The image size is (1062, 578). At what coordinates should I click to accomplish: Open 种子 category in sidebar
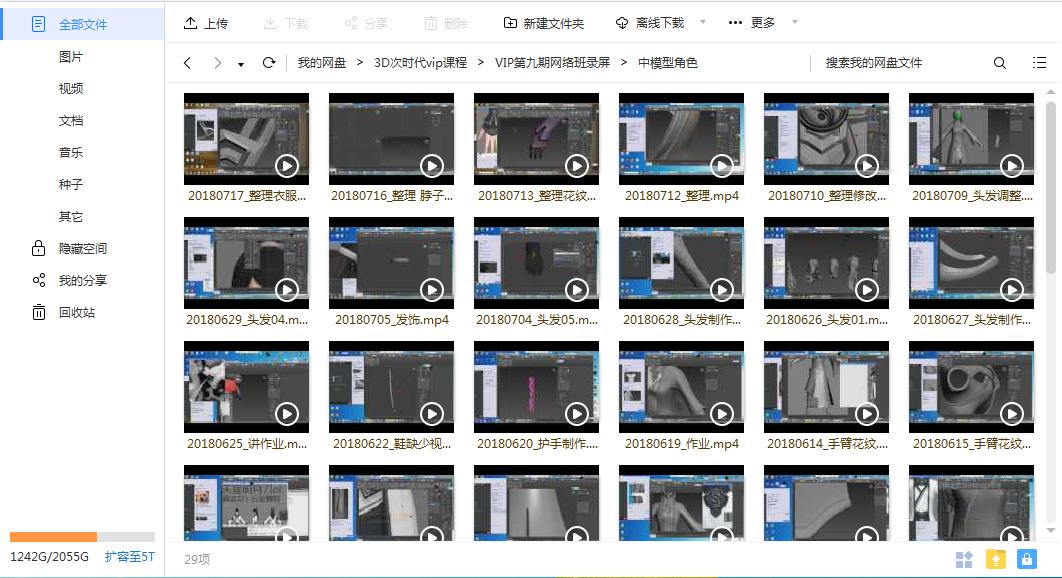(70, 184)
